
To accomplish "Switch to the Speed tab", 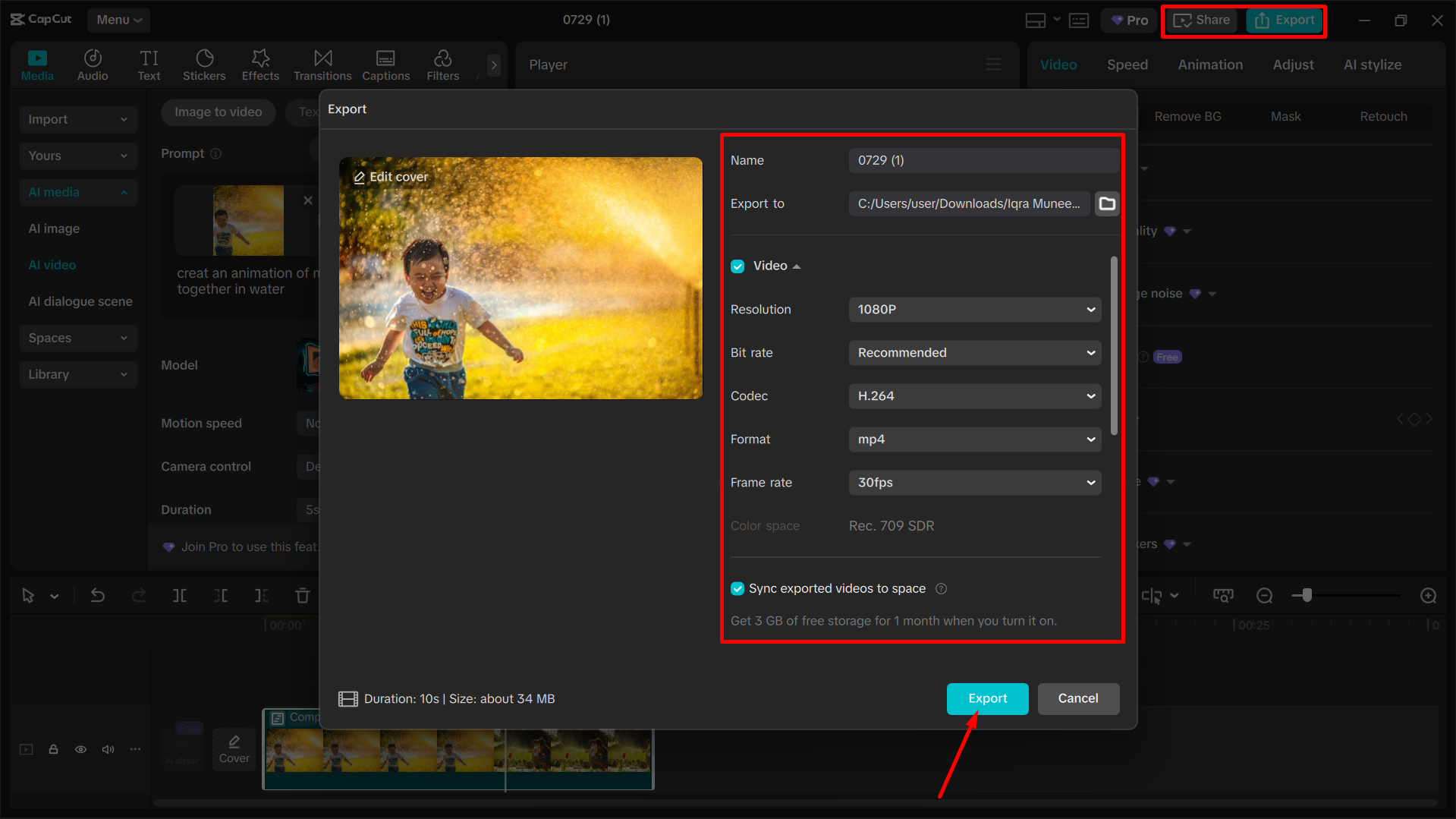I will point(1127,65).
